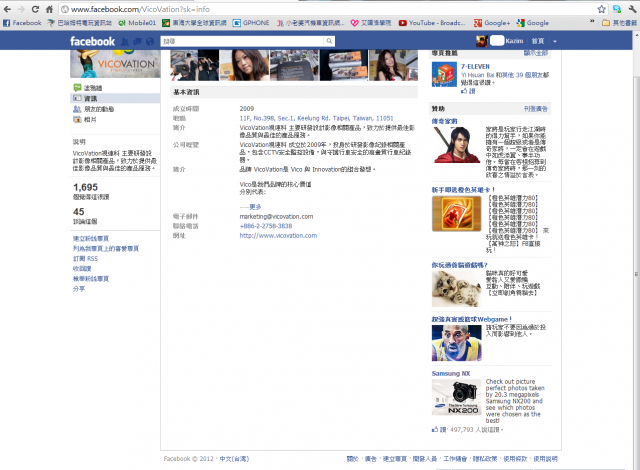The image size is (640, 470).
Task: Click the founded year 2009
Action: (x=247, y=109)
